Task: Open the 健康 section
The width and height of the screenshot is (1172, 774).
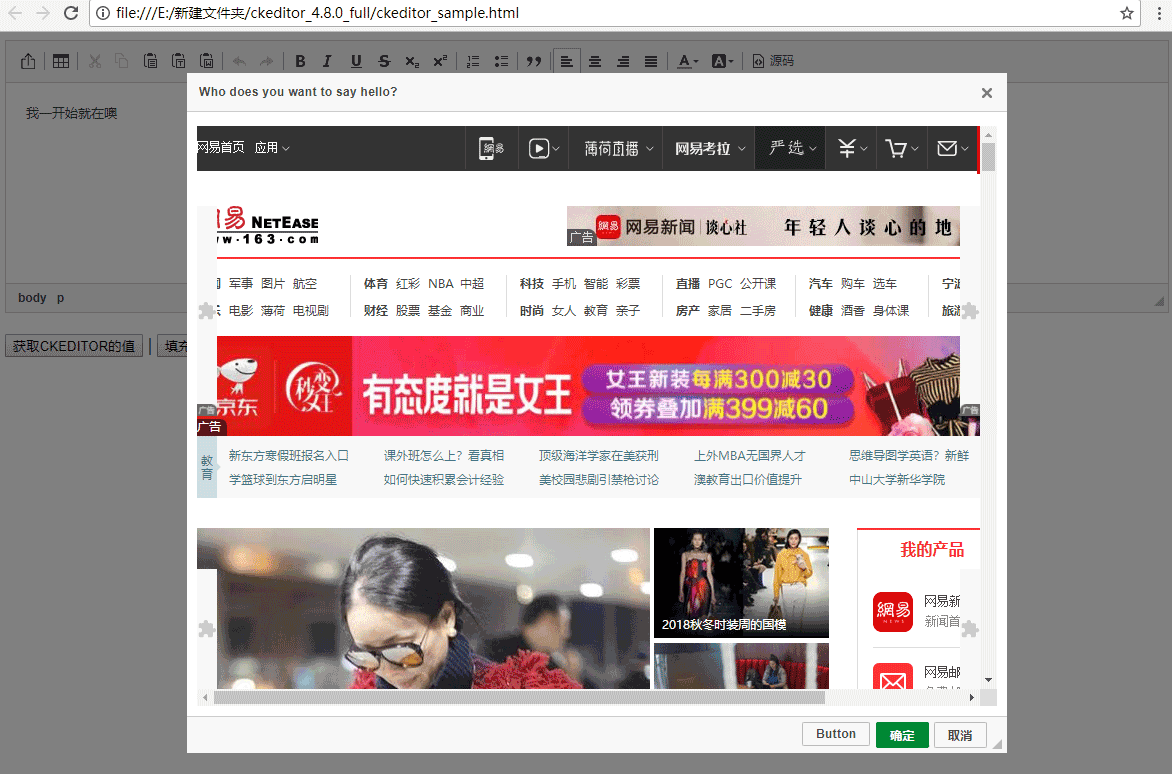Action: coord(821,311)
